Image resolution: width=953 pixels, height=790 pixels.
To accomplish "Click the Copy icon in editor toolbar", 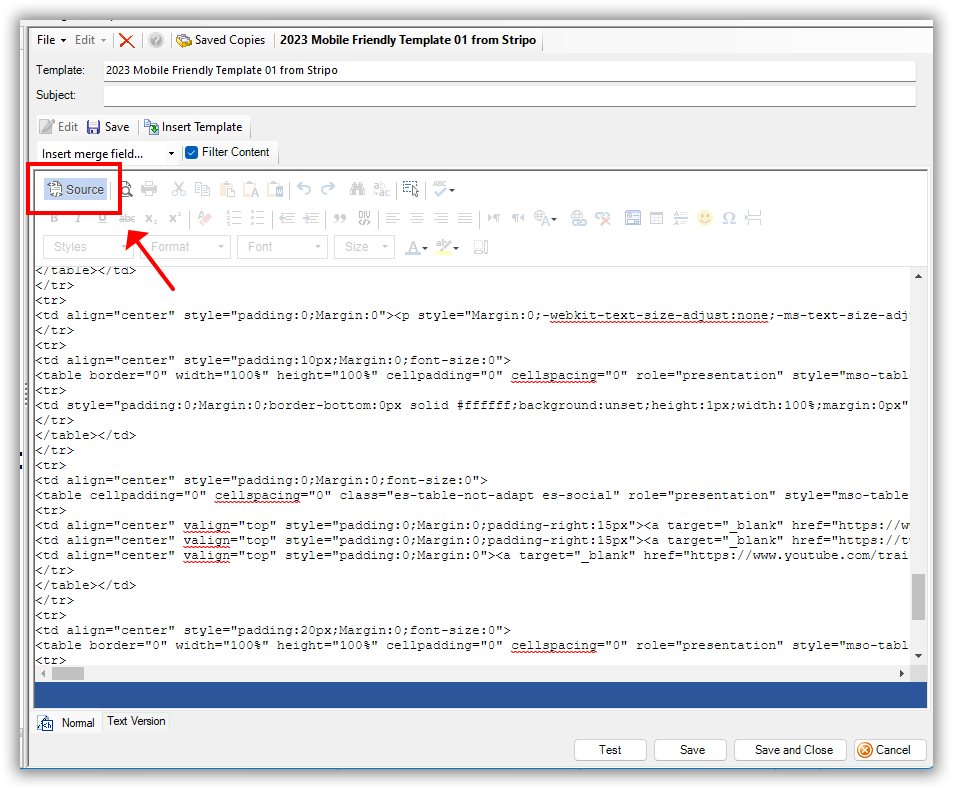I will click(202, 189).
